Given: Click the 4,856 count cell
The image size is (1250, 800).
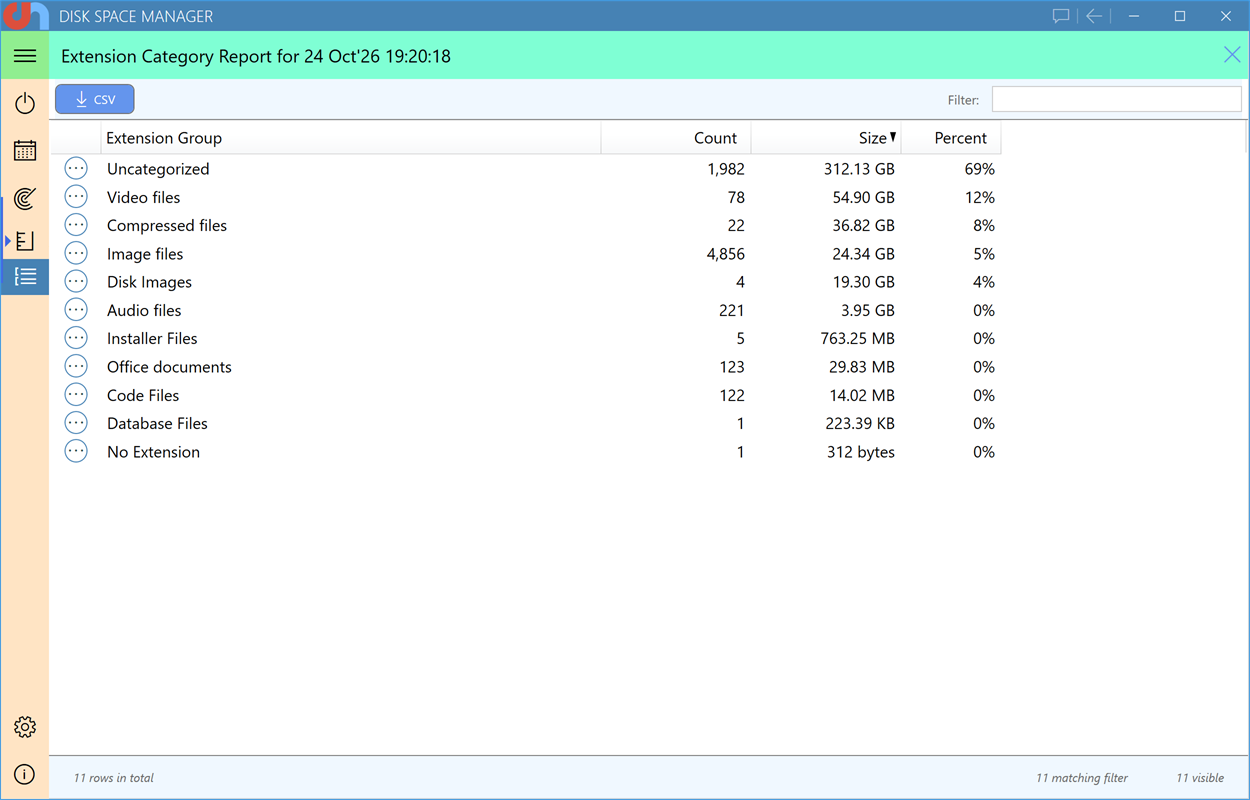Looking at the screenshot, I should click(725, 254).
